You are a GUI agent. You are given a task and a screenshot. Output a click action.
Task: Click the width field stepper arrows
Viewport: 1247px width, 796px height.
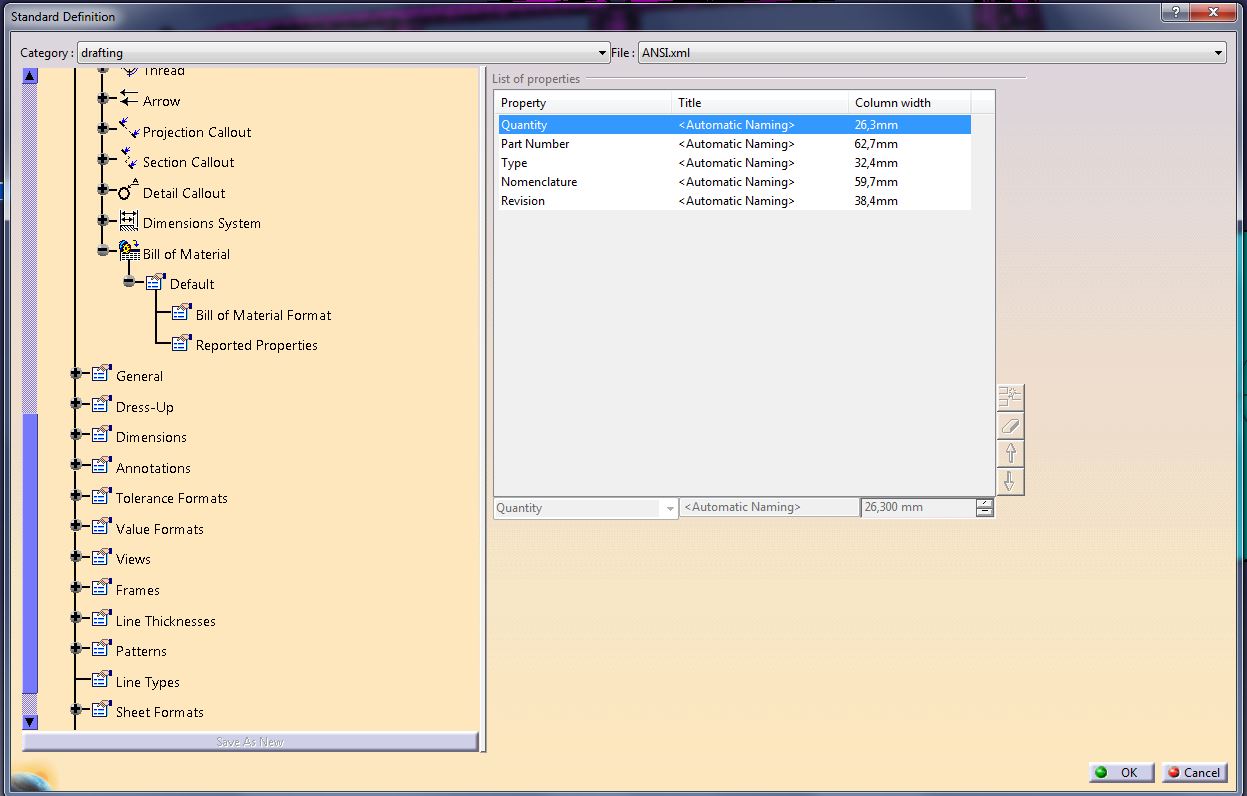click(x=985, y=508)
